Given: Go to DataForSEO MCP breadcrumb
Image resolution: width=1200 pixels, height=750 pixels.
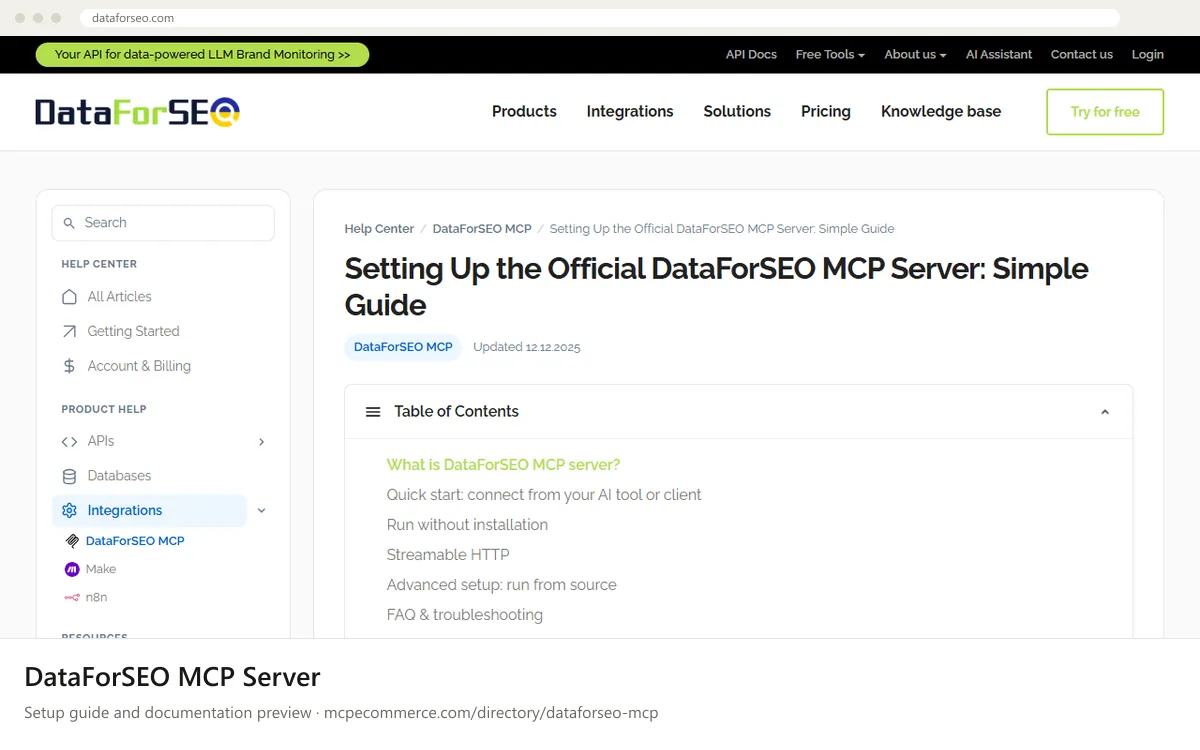Looking at the screenshot, I should coord(482,229).
